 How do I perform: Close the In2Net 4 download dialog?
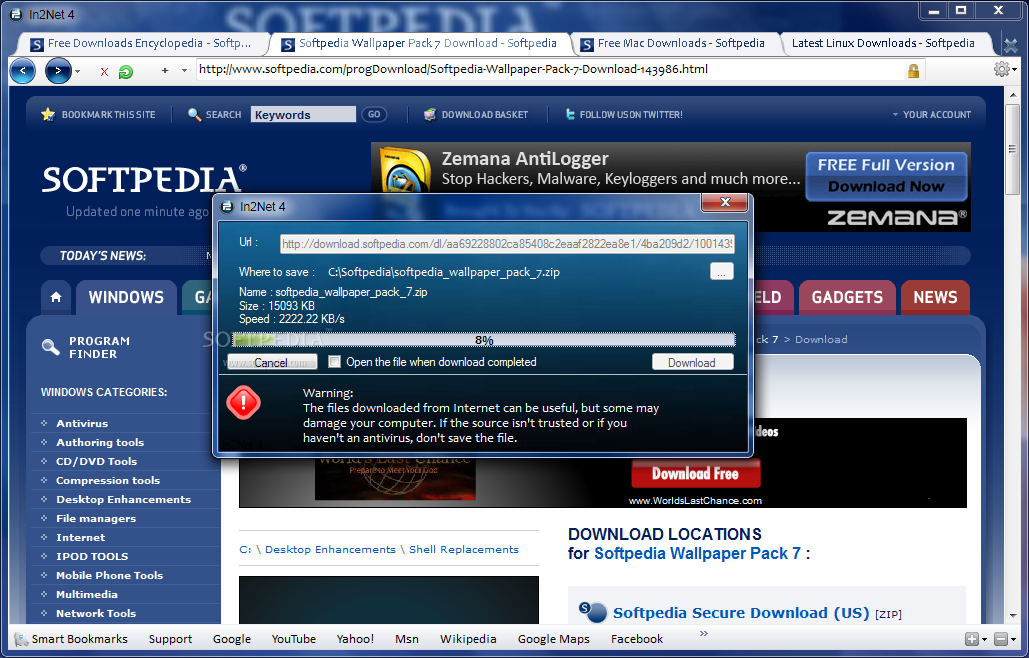[x=724, y=202]
